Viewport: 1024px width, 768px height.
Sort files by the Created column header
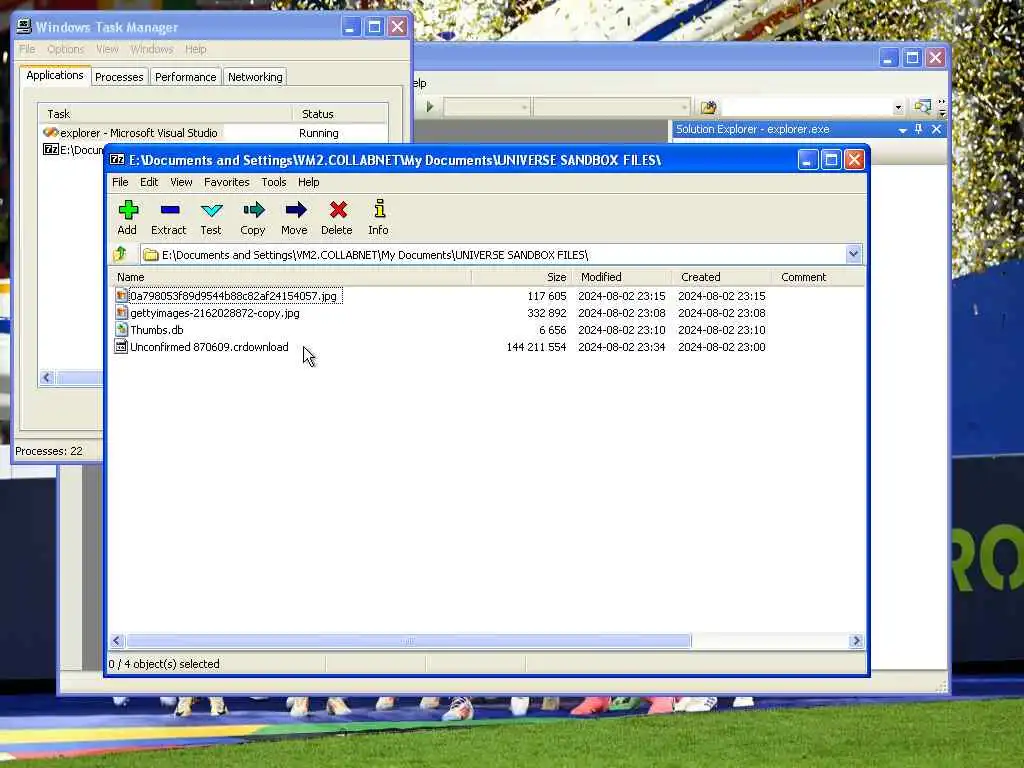(x=722, y=277)
